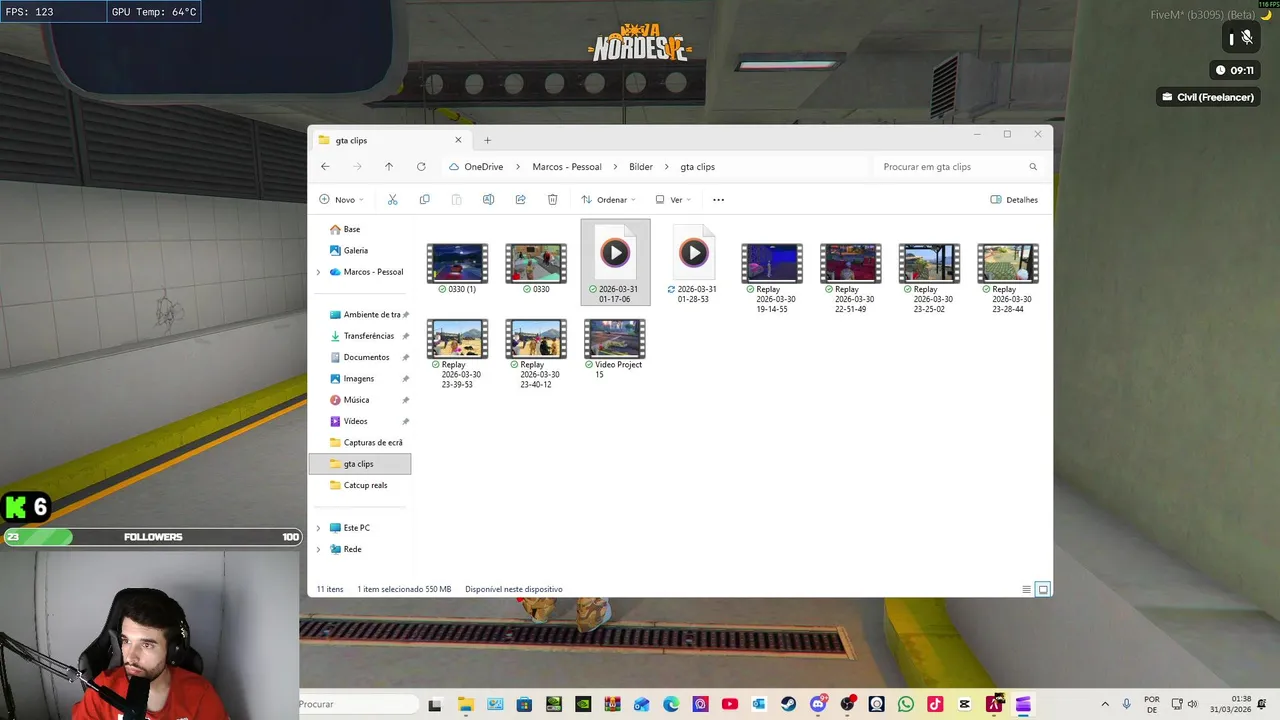Click the Marcos - Pessoal breadcrumb

click(x=566, y=167)
